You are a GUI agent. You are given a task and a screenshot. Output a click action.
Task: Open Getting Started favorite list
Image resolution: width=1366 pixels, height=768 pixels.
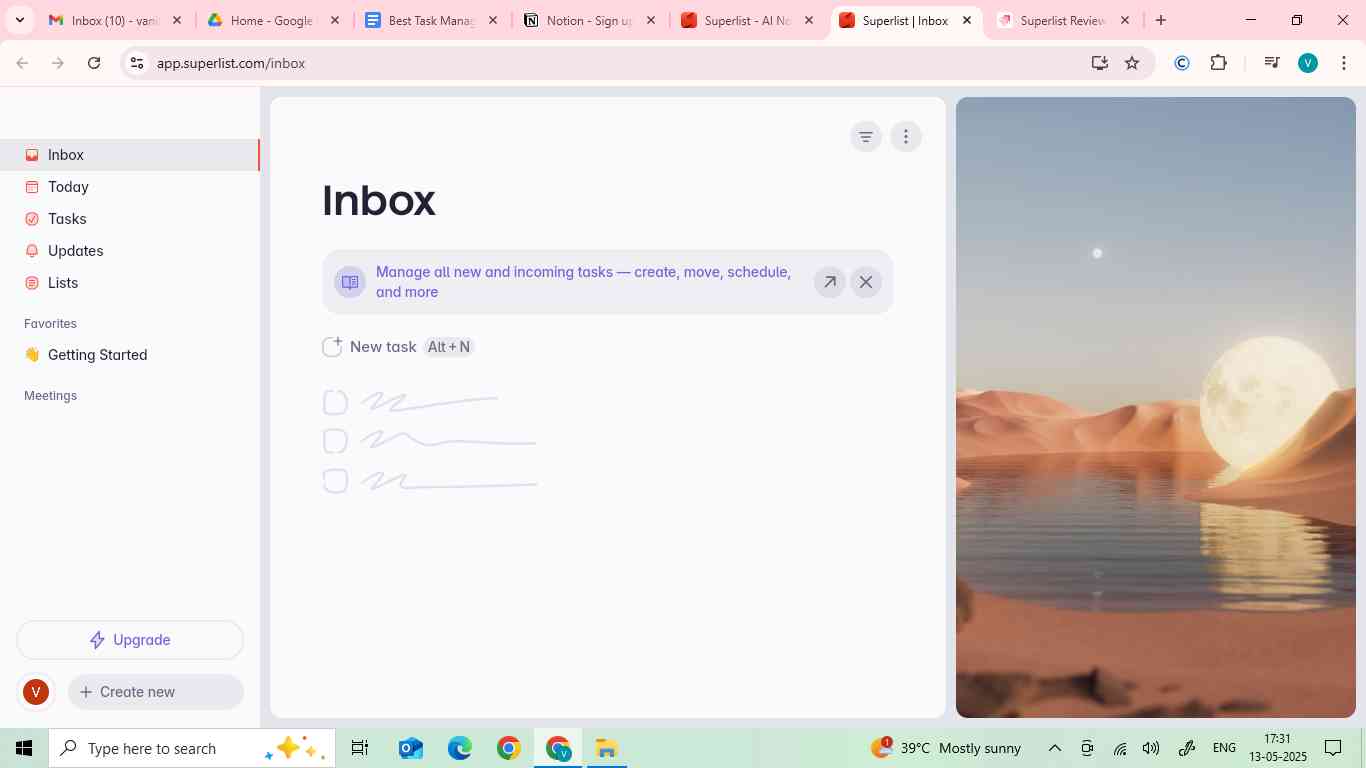tap(97, 355)
